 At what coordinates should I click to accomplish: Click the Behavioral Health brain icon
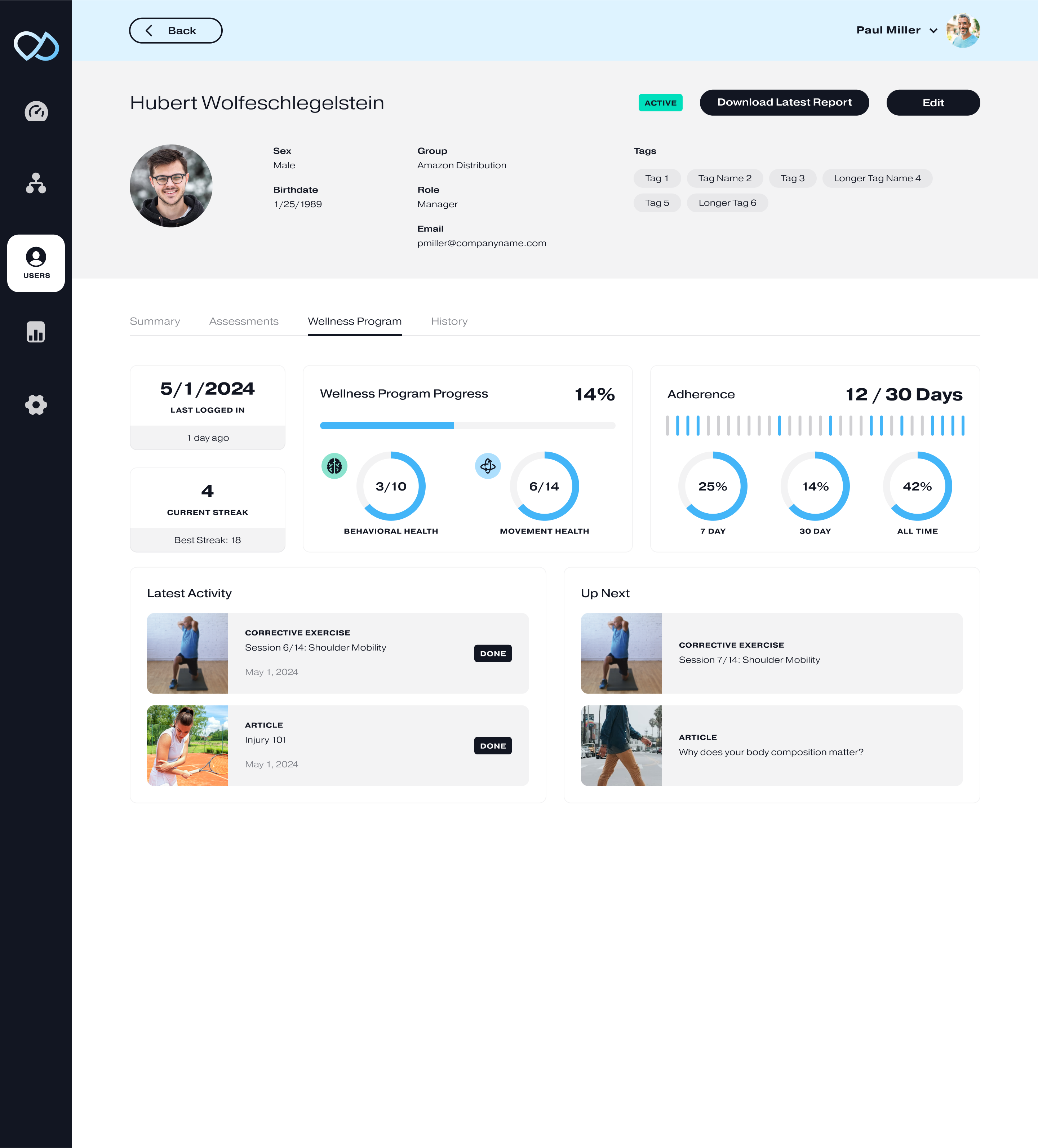click(334, 466)
